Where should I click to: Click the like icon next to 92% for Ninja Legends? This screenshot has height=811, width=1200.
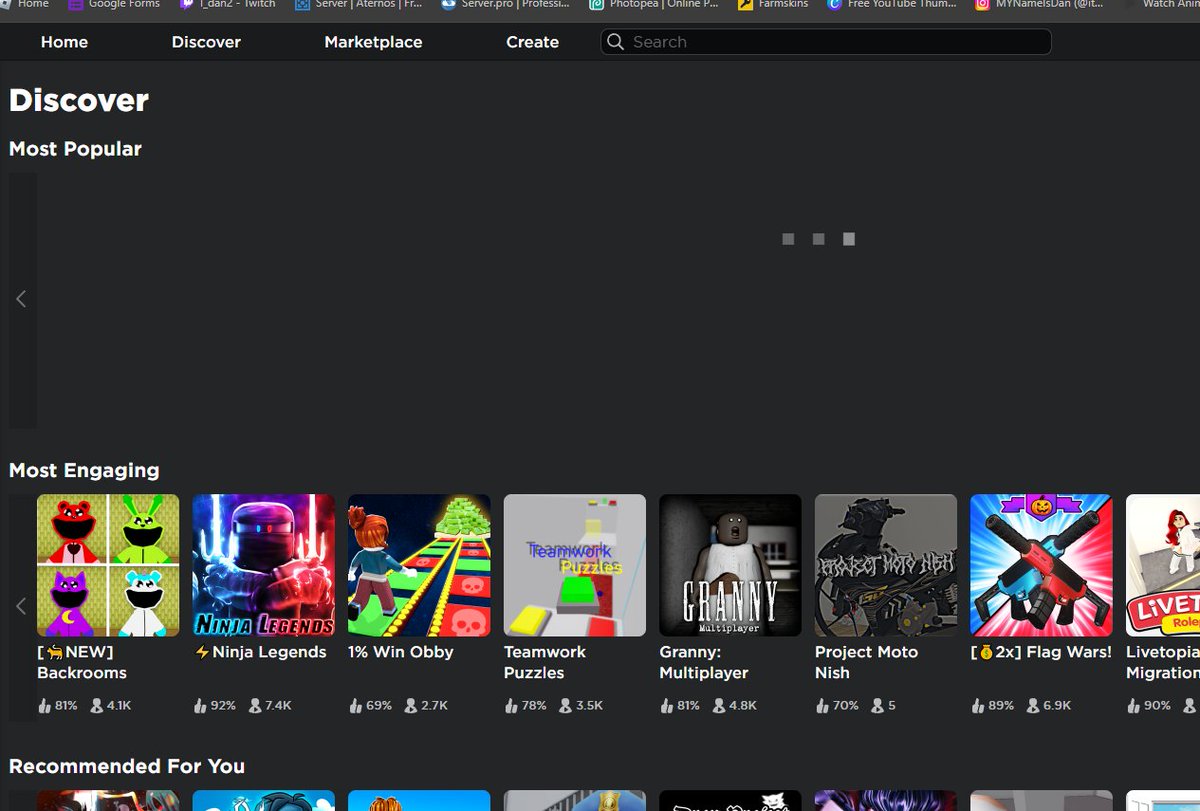coord(200,706)
